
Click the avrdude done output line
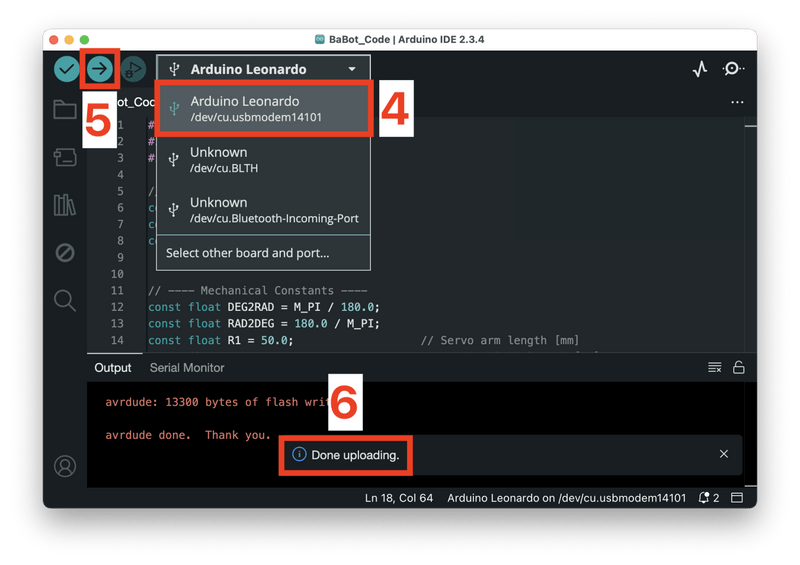188,435
